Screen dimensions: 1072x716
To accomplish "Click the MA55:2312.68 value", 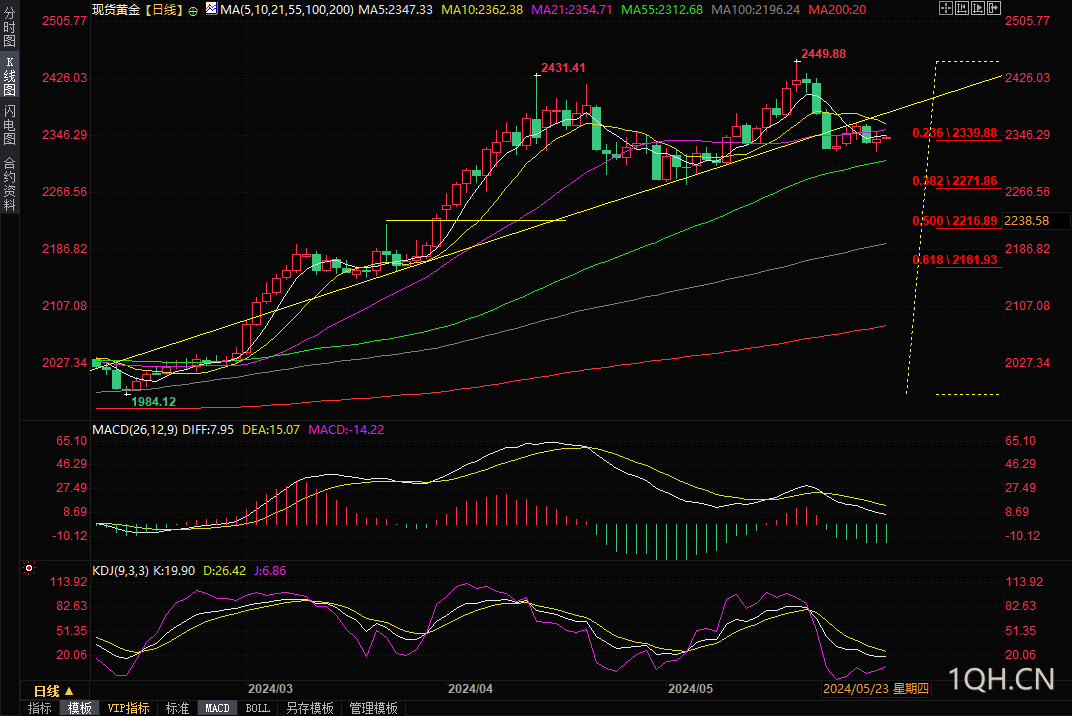I will 662,10.
